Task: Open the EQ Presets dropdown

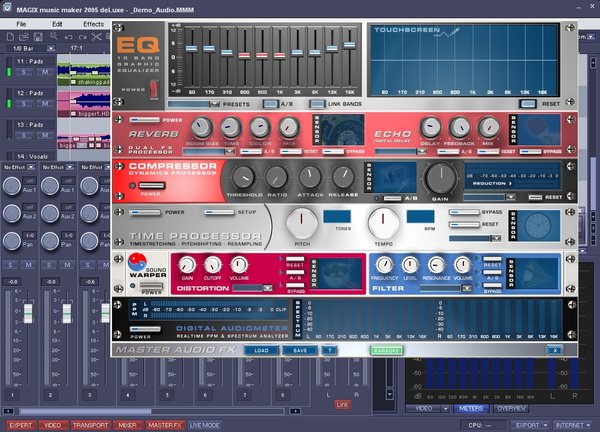Action: pyautogui.click(x=194, y=104)
